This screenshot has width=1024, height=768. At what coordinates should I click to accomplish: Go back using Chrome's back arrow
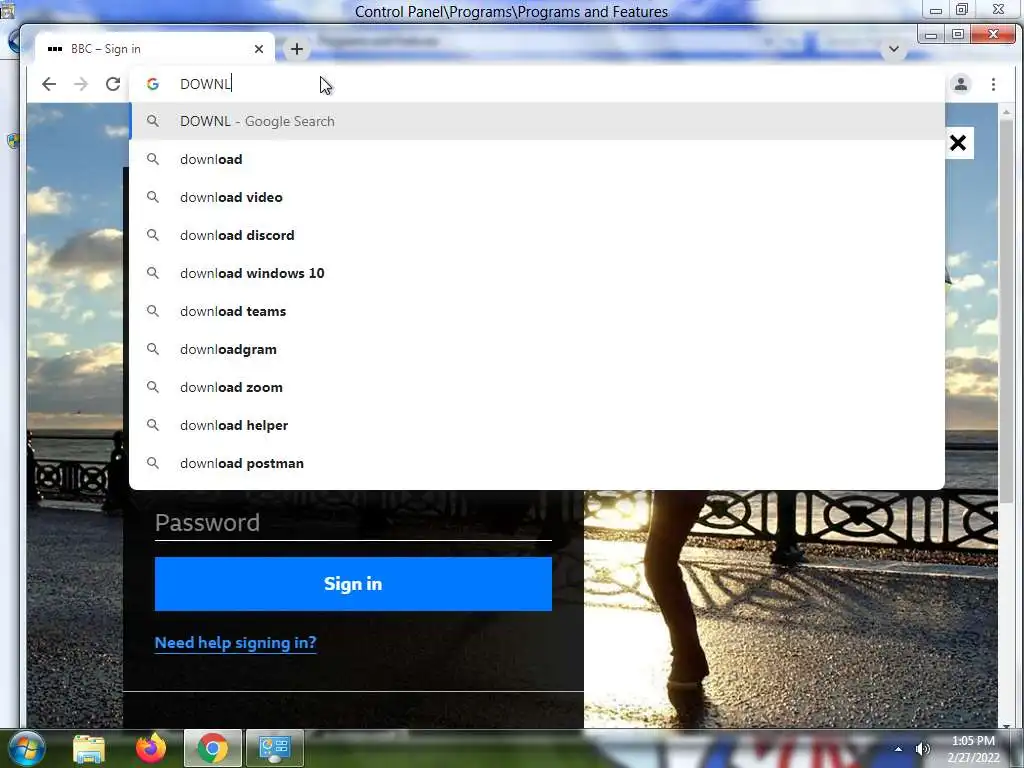coord(49,84)
